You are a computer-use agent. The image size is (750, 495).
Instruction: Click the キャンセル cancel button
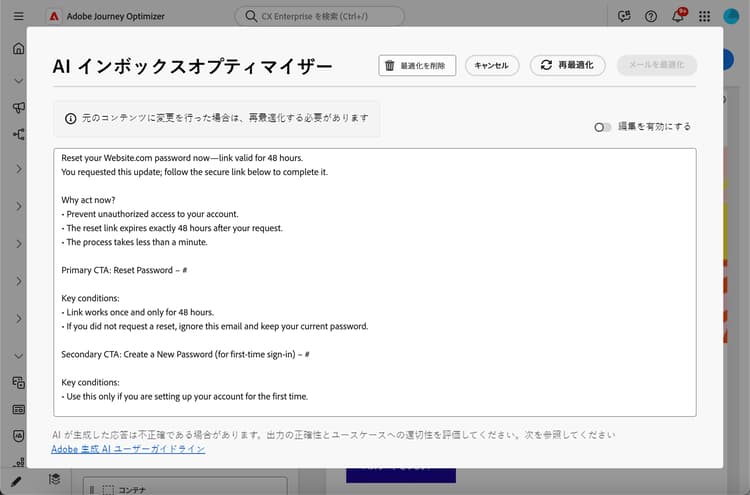492,66
